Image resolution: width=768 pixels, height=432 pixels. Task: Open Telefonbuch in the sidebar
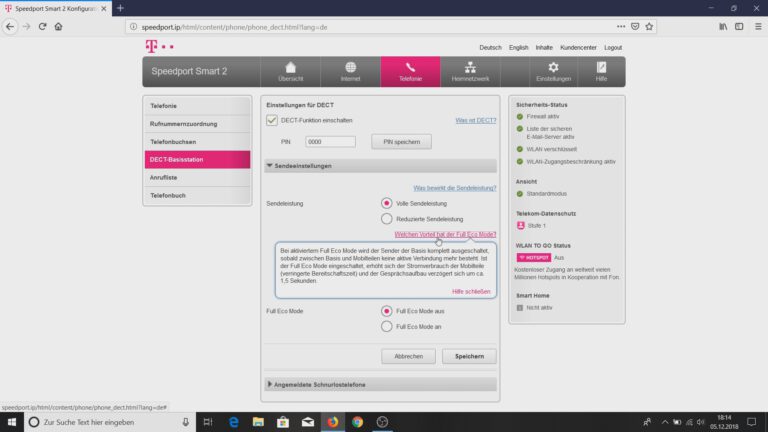197,195
